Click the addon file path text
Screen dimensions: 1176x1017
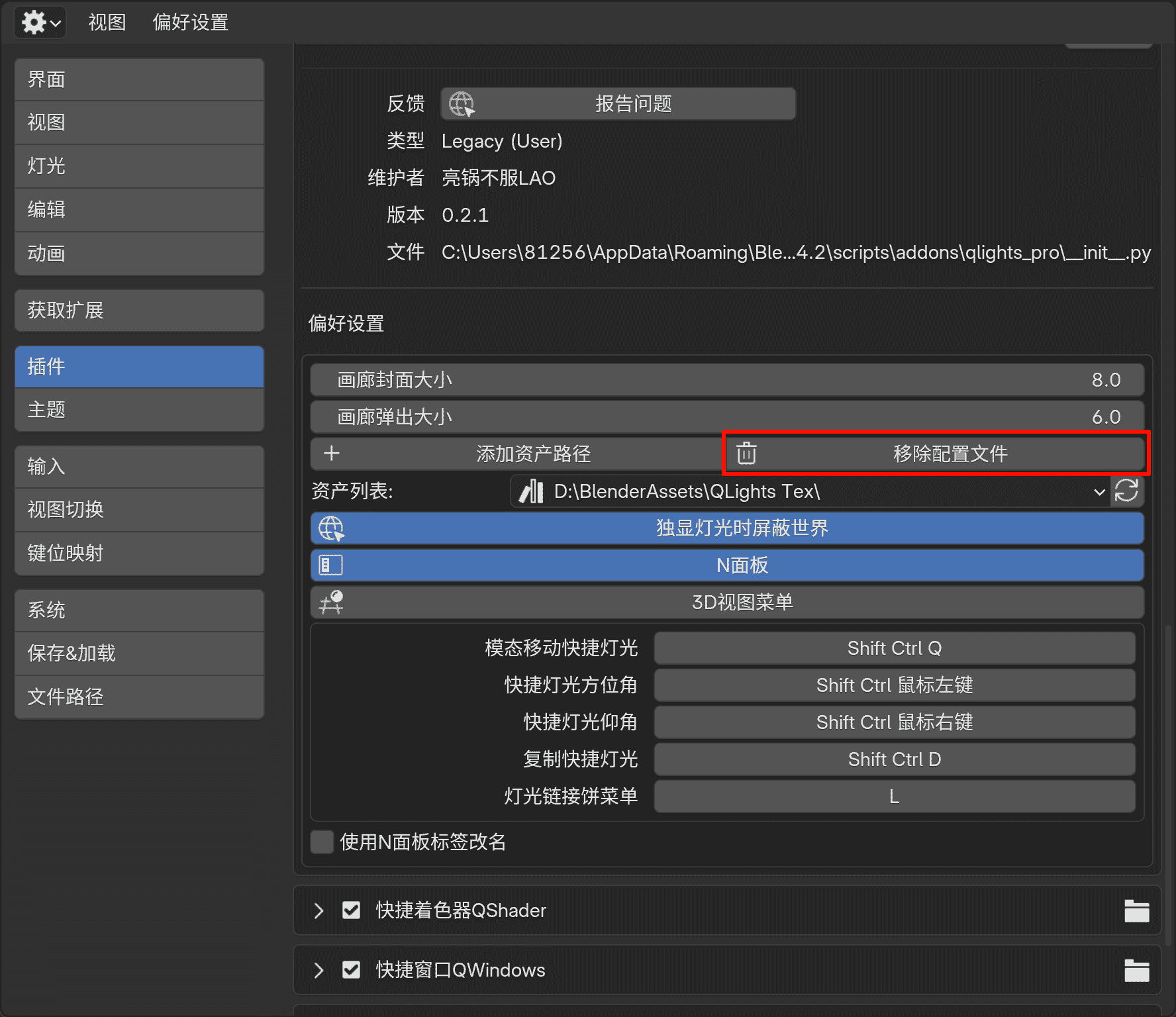coord(796,253)
